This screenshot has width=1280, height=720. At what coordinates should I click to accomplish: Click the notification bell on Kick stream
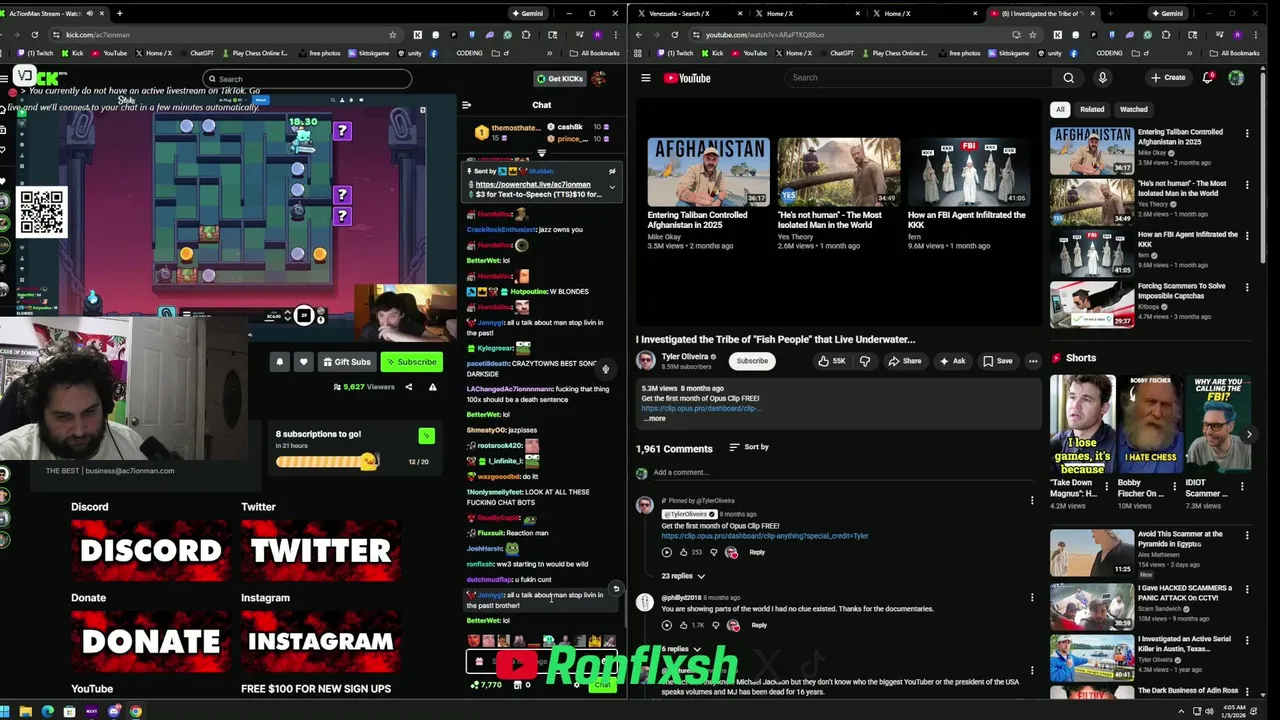point(280,362)
